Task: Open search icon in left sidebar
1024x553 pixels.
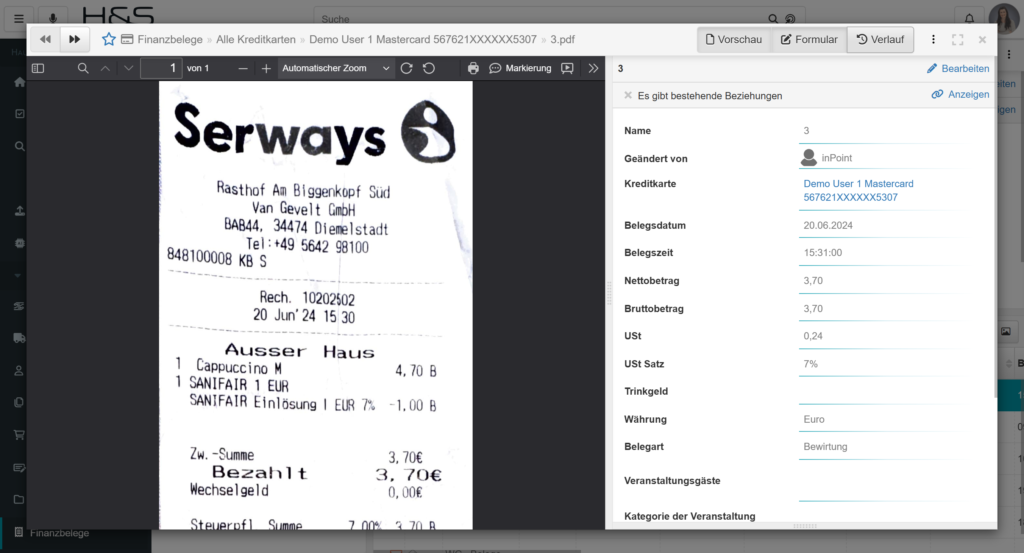Action: pyautogui.click(x=20, y=146)
